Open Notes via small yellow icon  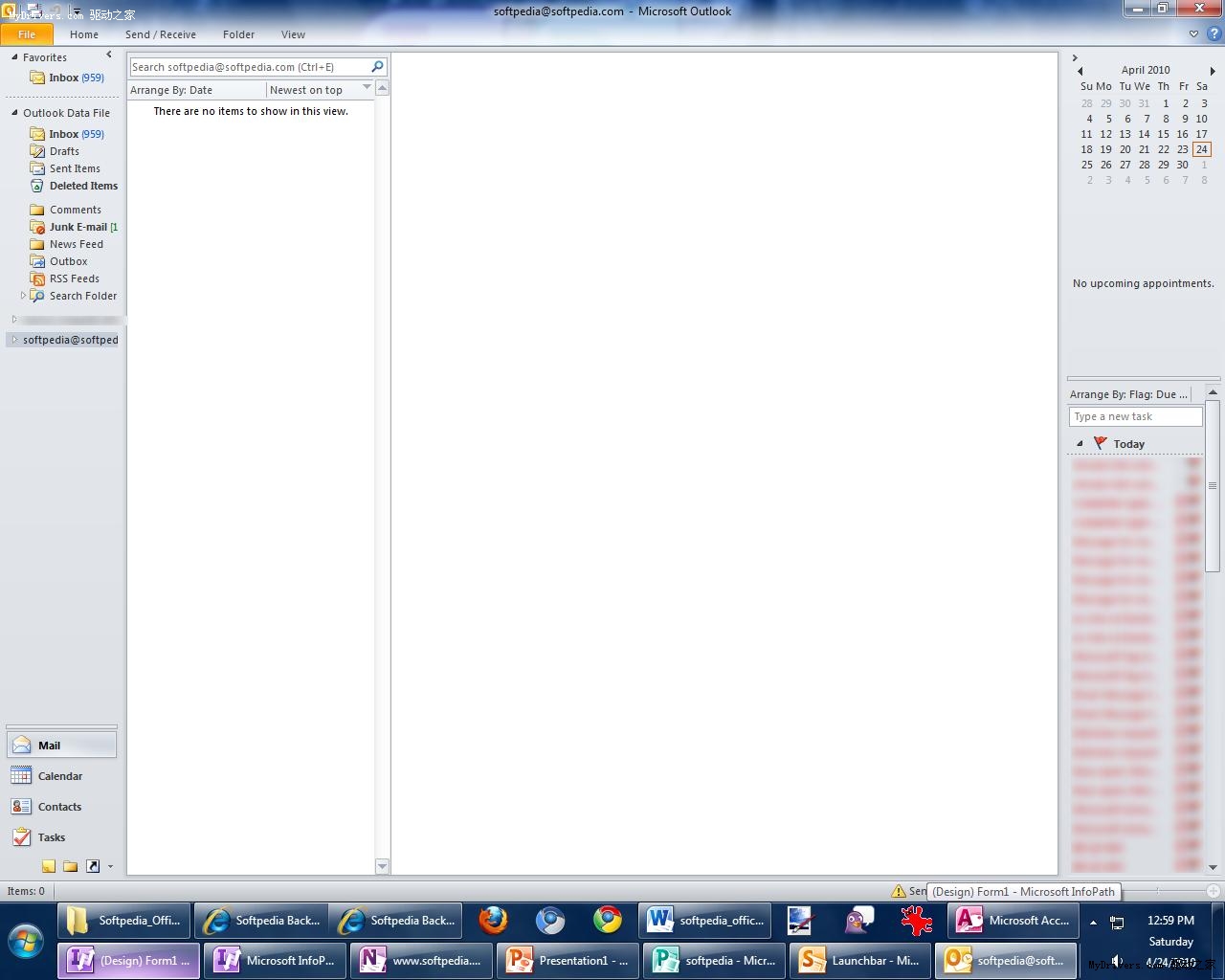pos(49,866)
